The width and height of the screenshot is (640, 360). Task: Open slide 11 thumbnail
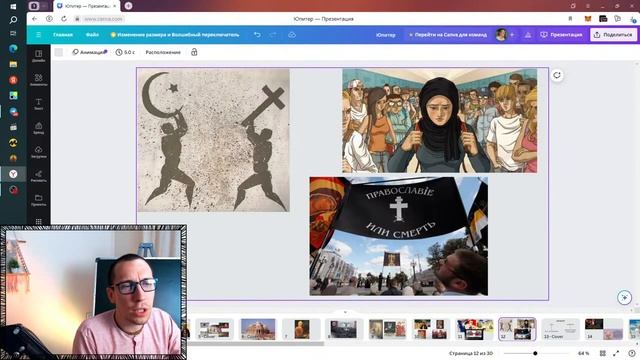(474, 329)
